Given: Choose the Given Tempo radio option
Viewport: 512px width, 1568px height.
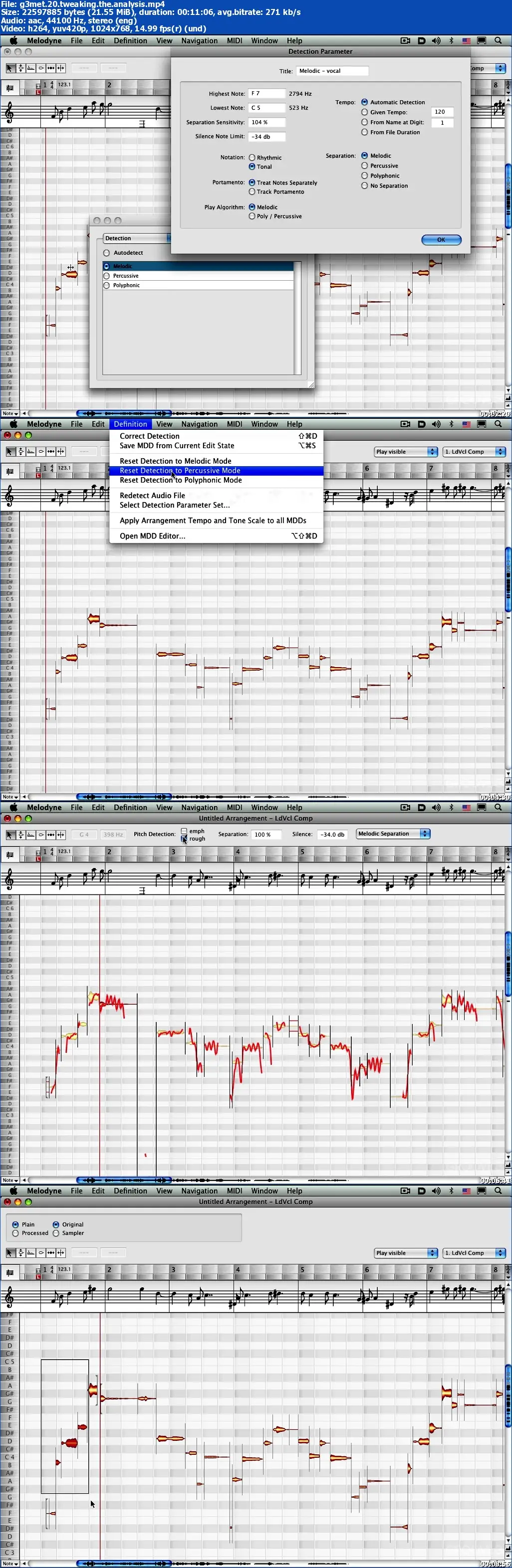Looking at the screenshot, I should point(364,112).
